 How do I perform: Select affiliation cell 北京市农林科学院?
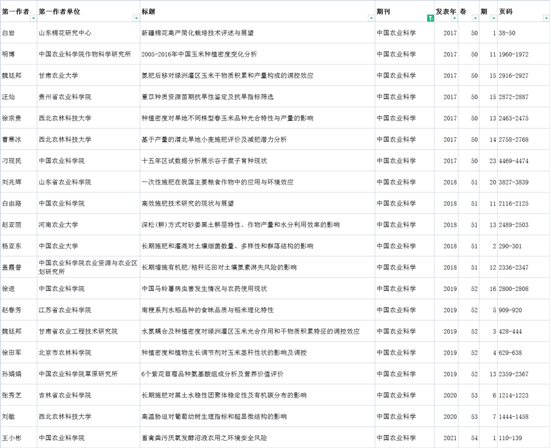coord(89,353)
